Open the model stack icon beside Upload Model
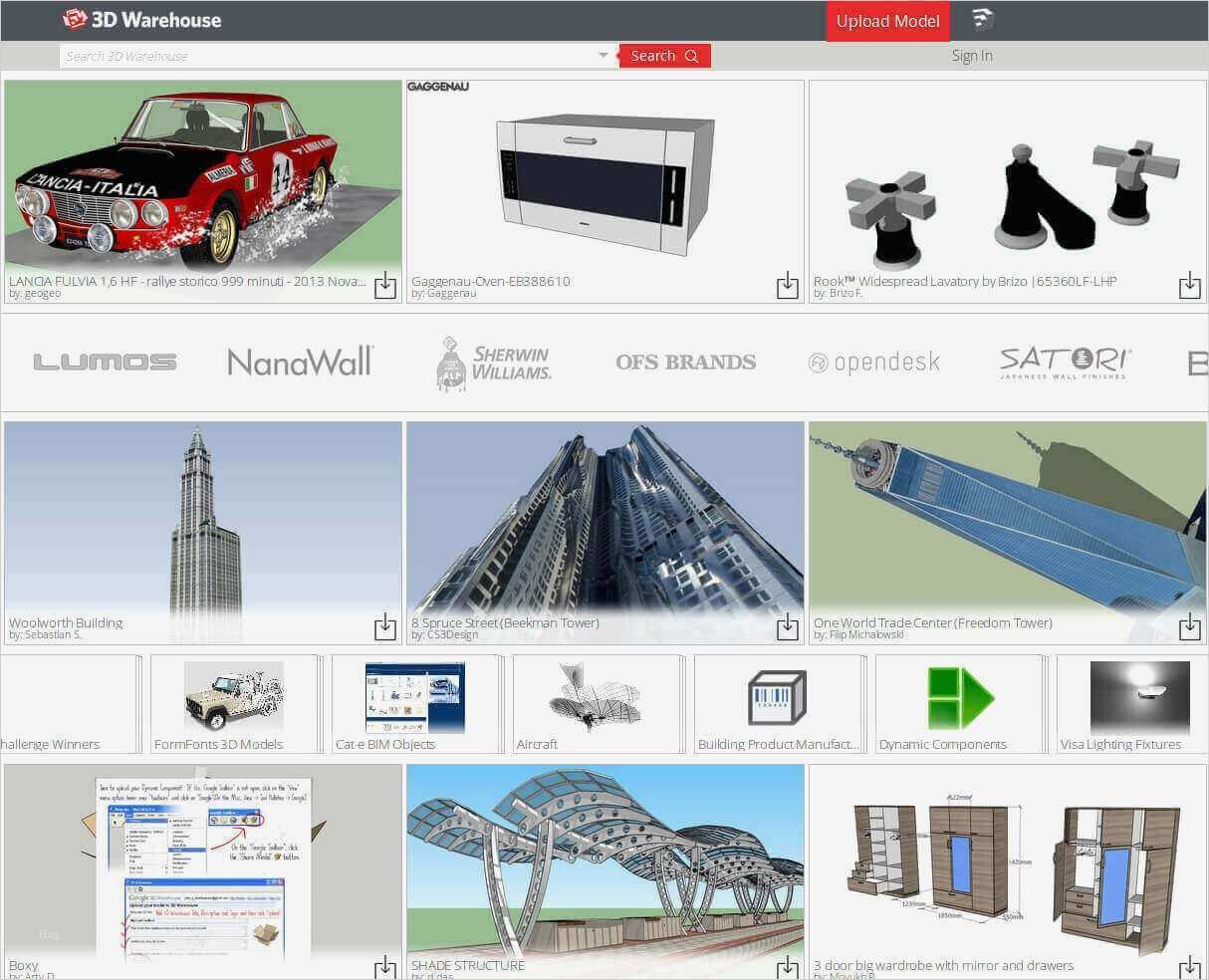Image resolution: width=1209 pixels, height=980 pixels. [x=983, y=20]
